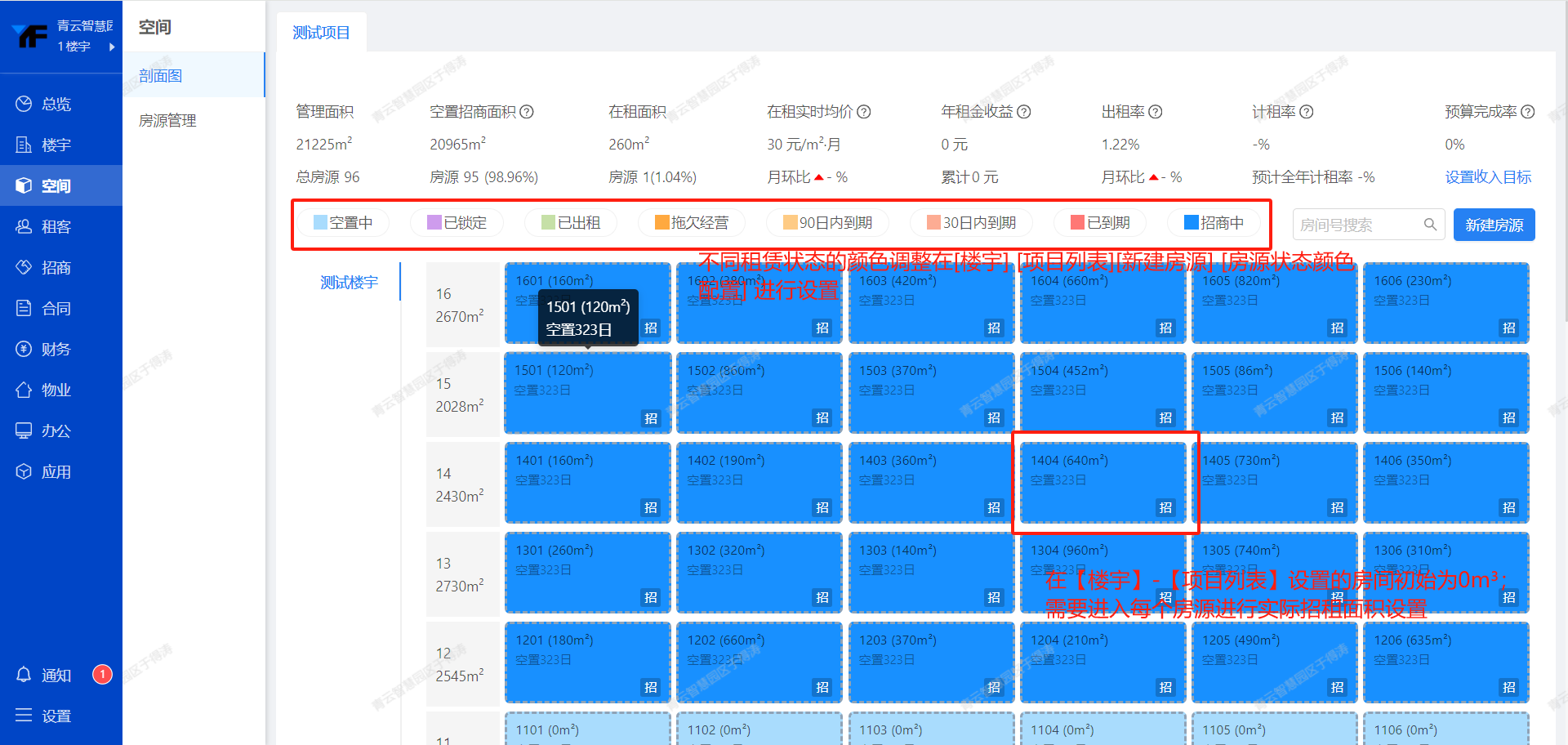
Task: Select 测试楼宇 in the building list
Action: 349,283
